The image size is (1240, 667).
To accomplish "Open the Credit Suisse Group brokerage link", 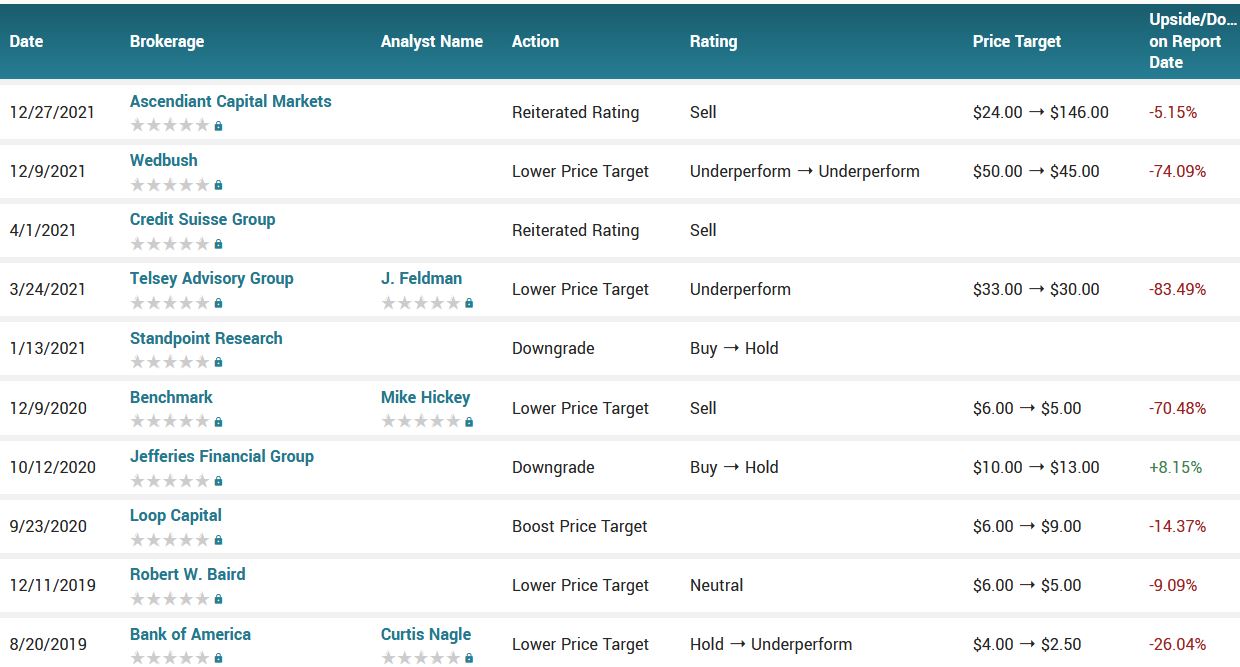I will tap(203, 219).
